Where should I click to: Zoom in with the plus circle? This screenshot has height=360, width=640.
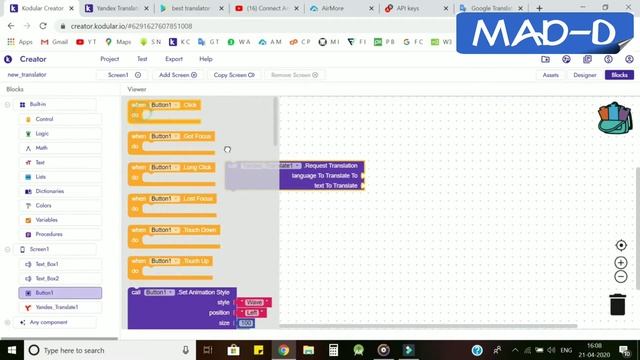pos(621,262)
